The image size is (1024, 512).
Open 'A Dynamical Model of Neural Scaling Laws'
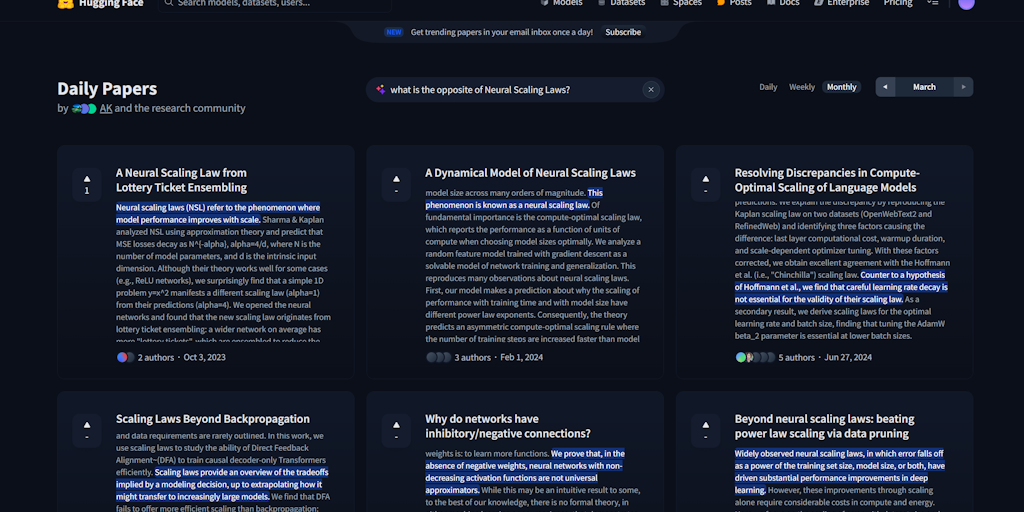pyautogui.click(x=530, y=173)
